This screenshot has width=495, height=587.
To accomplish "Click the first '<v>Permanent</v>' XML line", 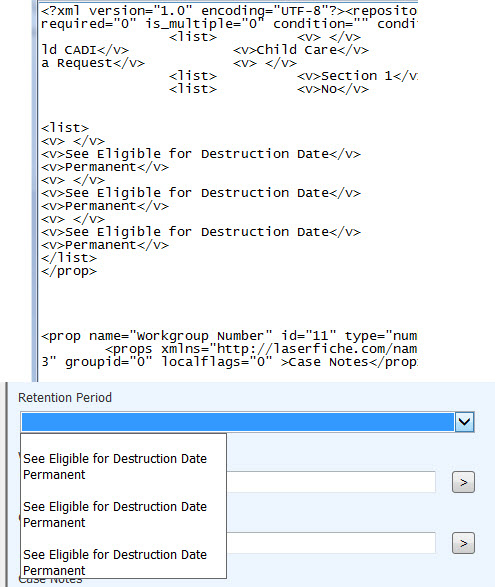I will (105, 167).
